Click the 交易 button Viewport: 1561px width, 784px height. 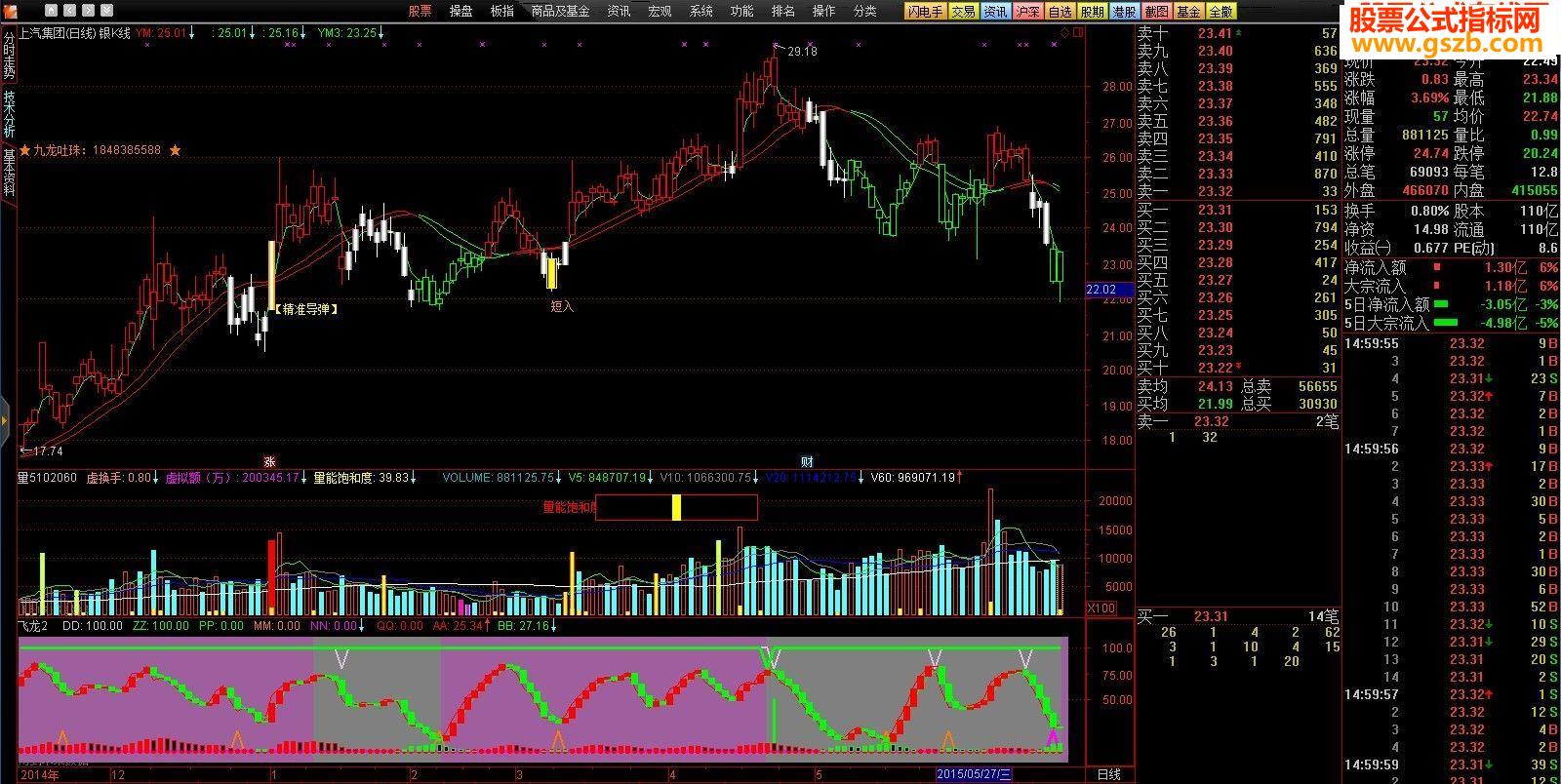click(963, 12)
